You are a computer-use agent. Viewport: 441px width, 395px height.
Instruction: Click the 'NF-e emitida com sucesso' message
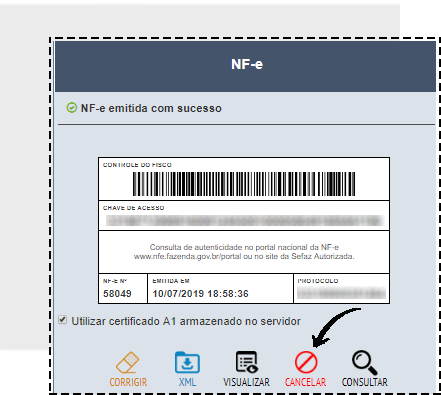tap(151, 108)
